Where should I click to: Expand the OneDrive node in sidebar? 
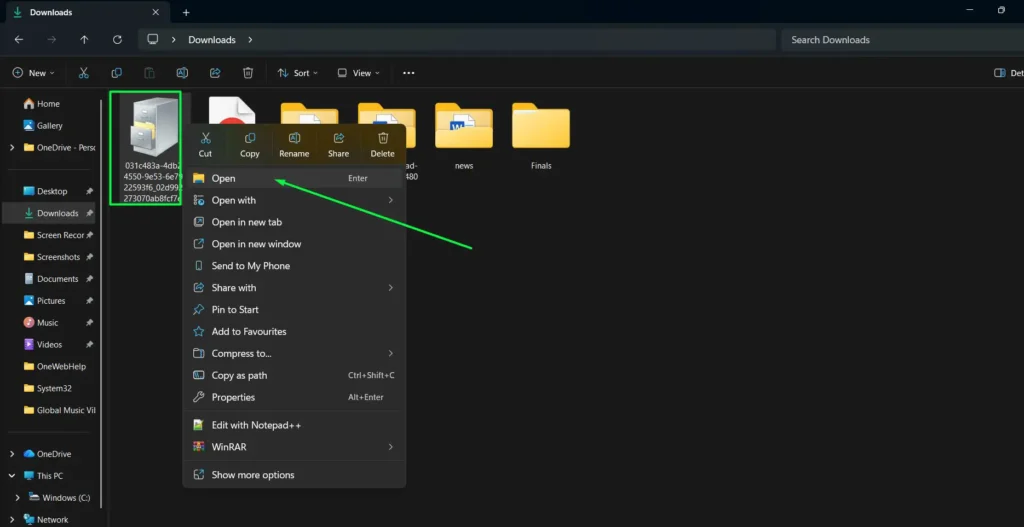pyautogui.click(x=12, y=454)
